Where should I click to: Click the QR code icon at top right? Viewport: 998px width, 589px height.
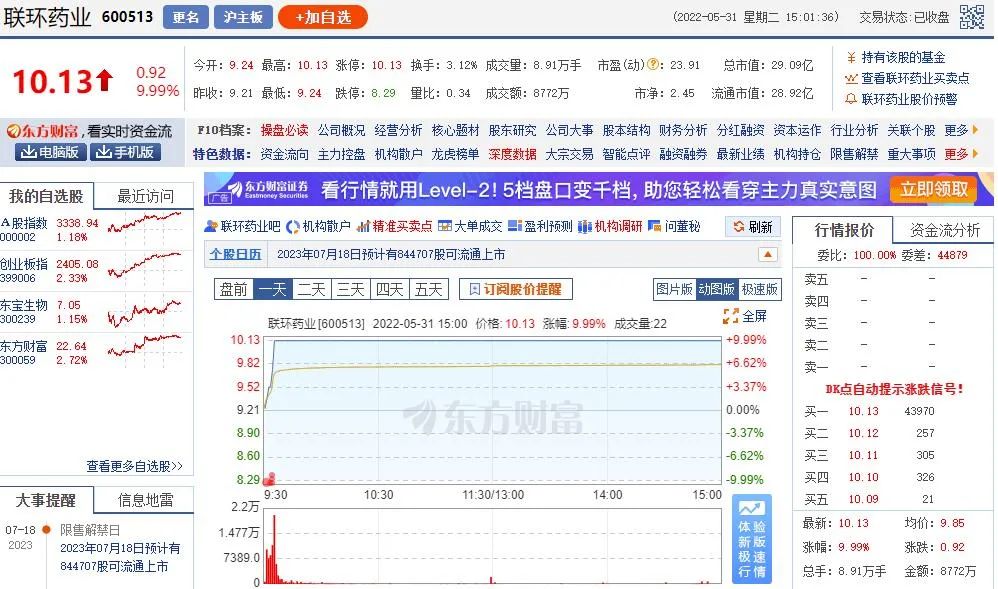pos(972,17)
